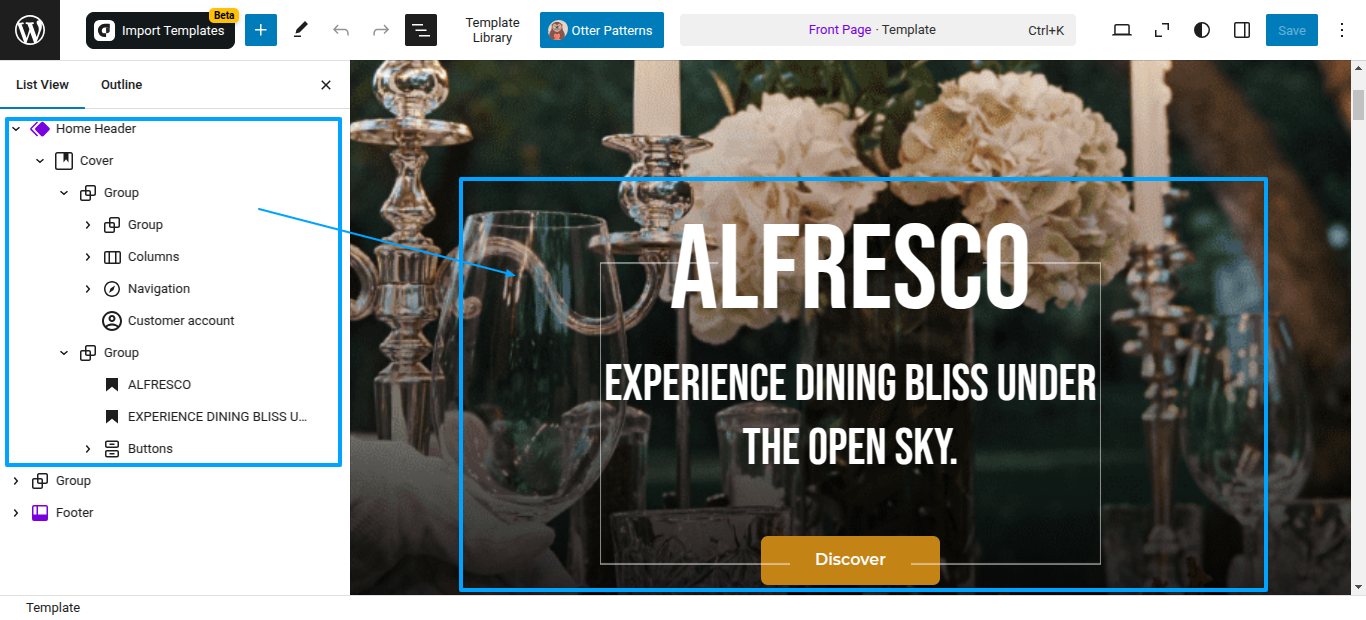This screenshot has width=1366, height=620.
Task: Click the Redo arrow icon
Action: (x=381, y=30)
